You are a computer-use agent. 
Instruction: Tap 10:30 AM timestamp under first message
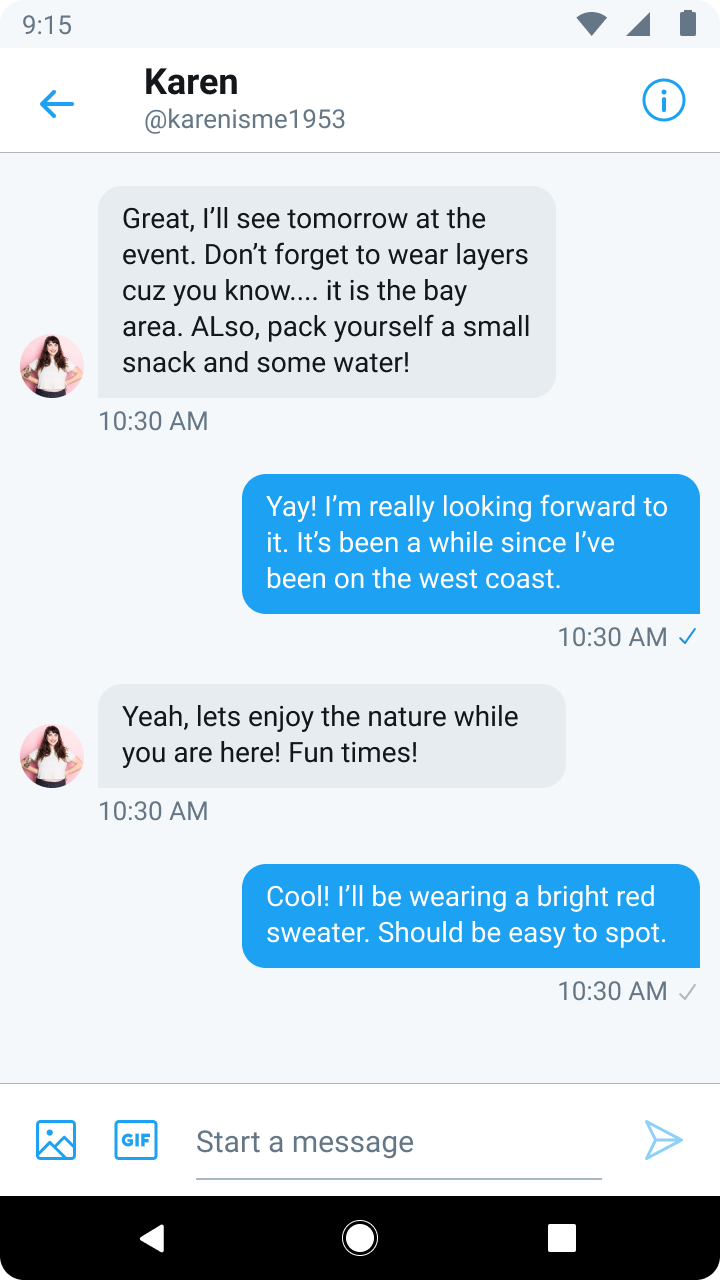(153, 421)
